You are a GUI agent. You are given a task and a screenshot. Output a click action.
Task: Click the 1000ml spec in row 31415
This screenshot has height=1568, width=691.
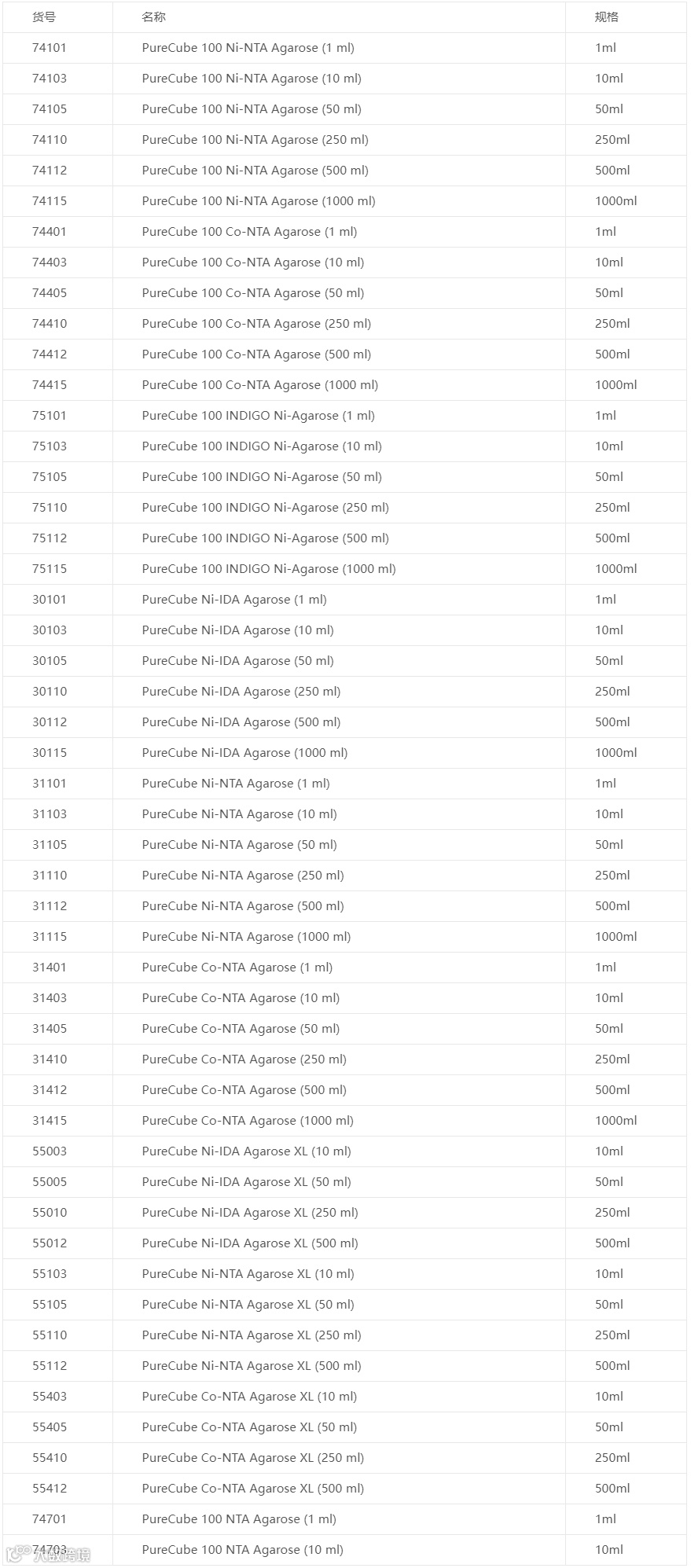[616, 1121]
